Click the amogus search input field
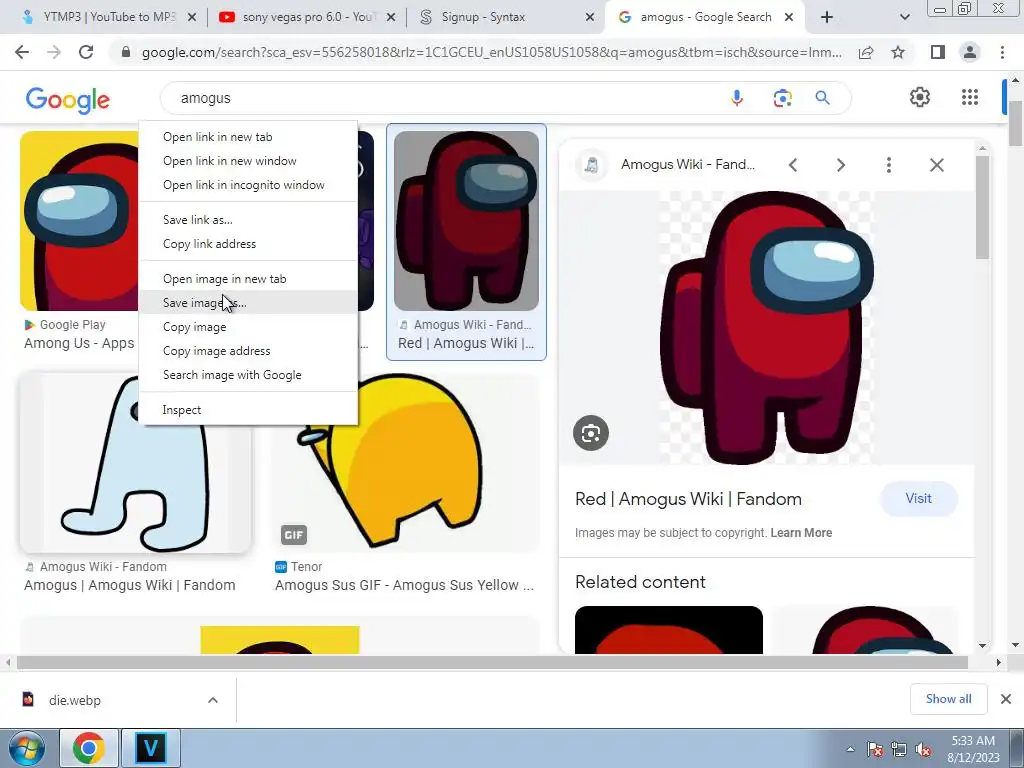 [x=444, y=98]
